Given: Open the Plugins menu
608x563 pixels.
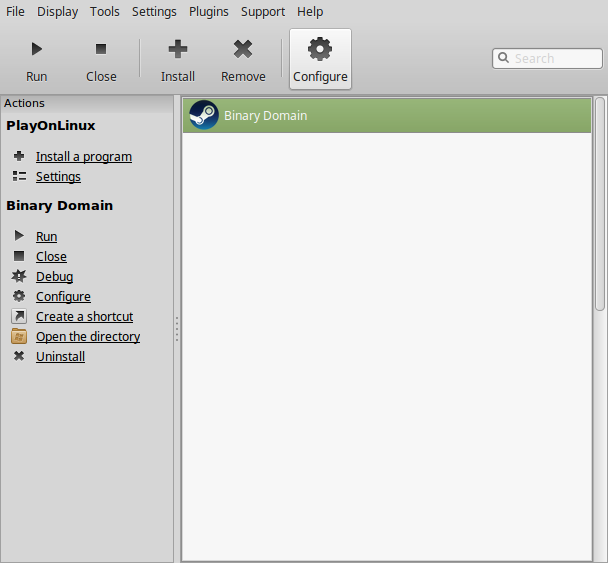Looking at the screenshot, I should [209, 12].
